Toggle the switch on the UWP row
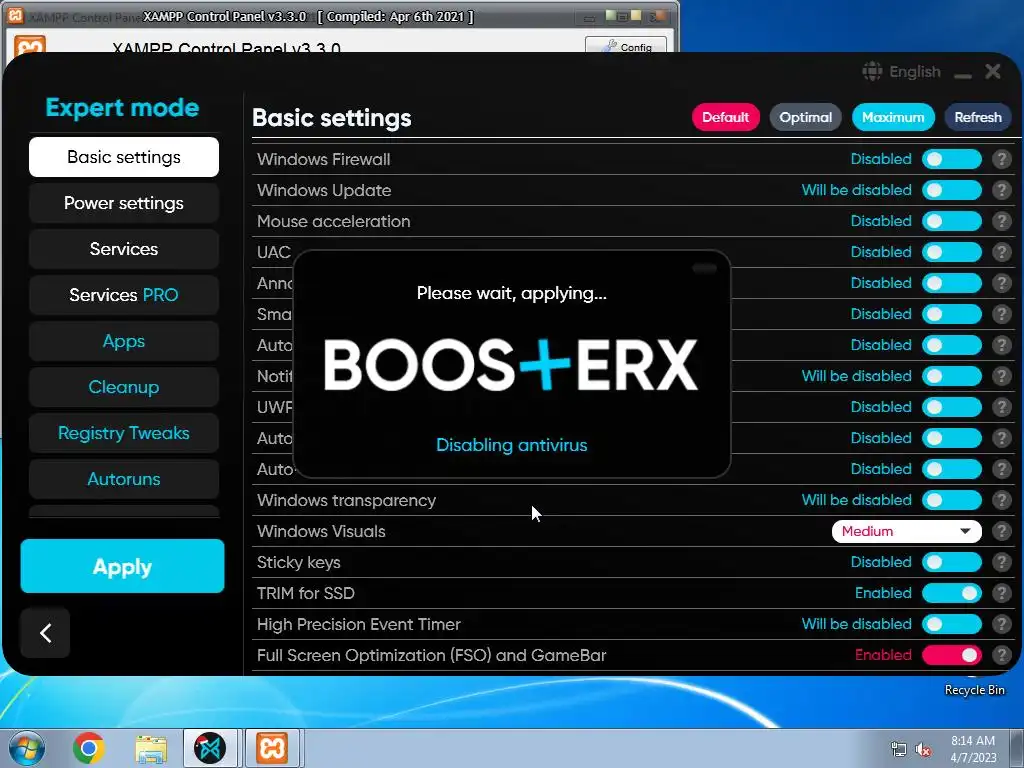The width and height of the screenshot is (1024, 768). (x=952, y=407)
